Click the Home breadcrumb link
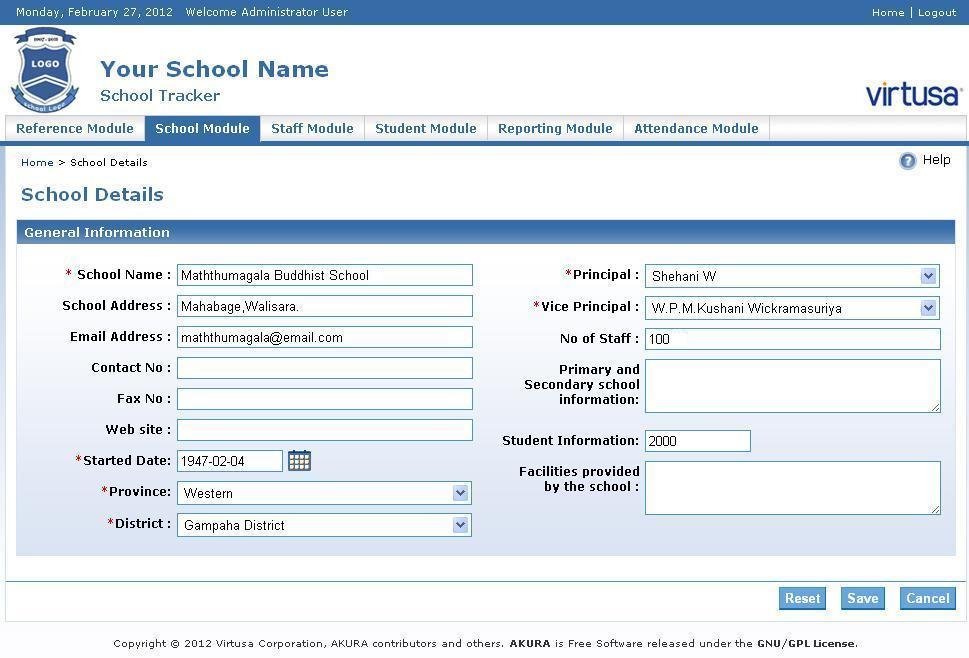This screenshot has width=969, height=658. [37, 162]
